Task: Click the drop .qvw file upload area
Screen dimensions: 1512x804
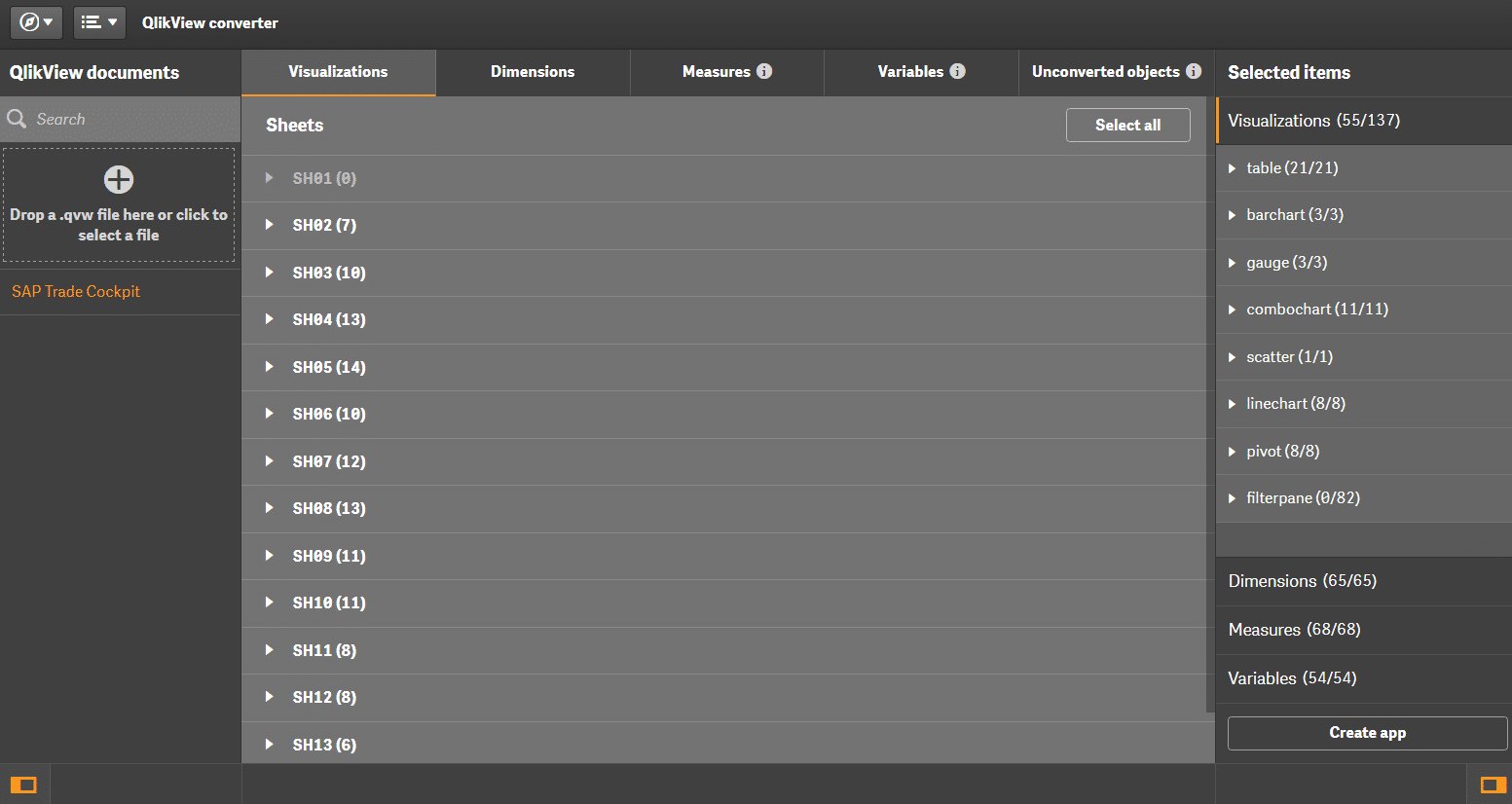Action: (x=119, y=204)
